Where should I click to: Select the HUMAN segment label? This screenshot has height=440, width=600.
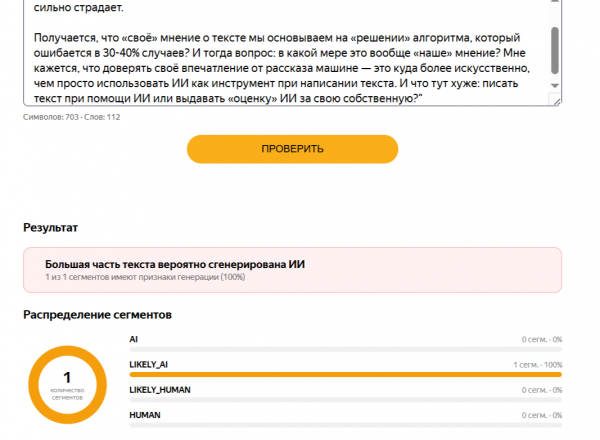[145, 415]
